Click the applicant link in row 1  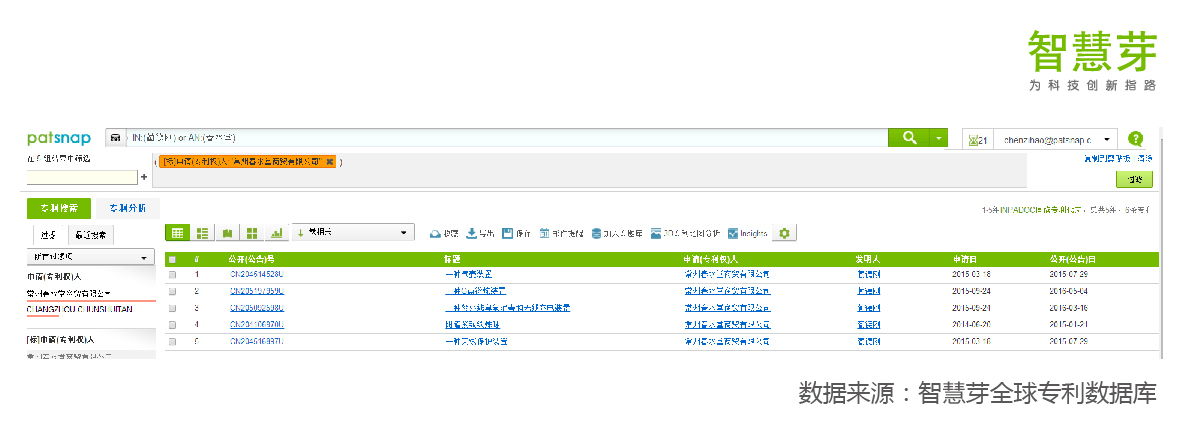click(726, 275)
